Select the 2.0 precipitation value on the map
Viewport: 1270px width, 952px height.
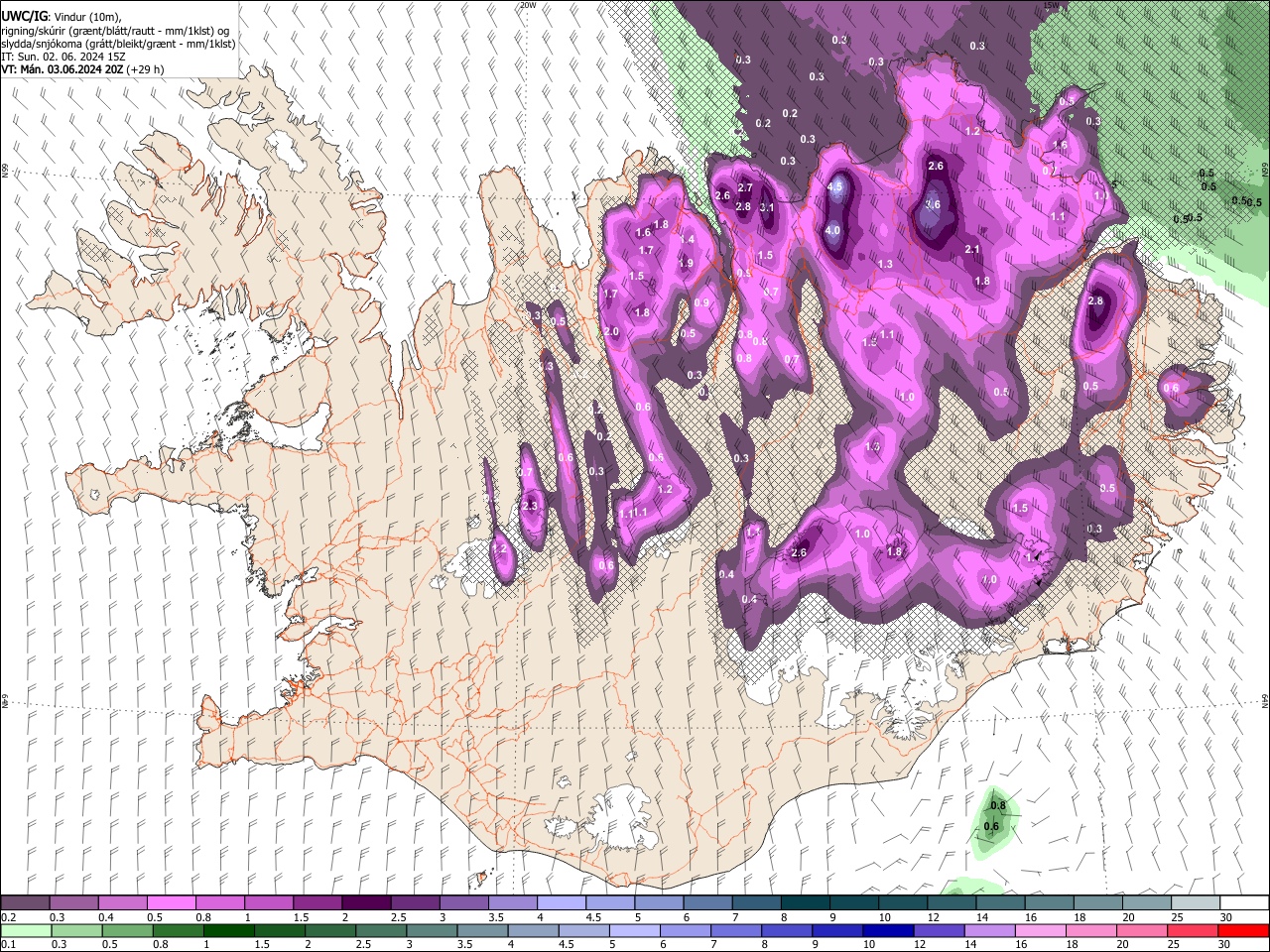(x=611, y=331)
